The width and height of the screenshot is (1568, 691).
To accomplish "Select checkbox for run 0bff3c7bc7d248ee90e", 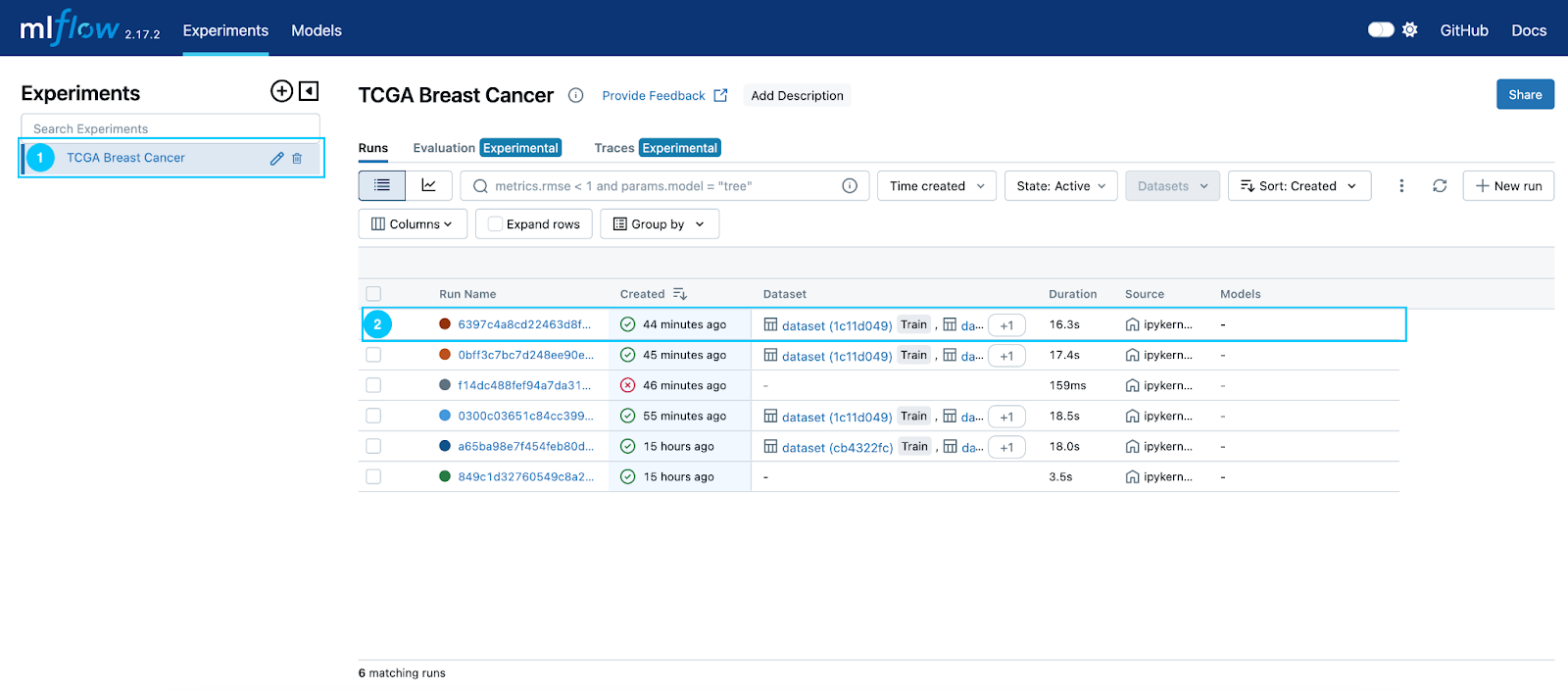I will click(373, 355).
